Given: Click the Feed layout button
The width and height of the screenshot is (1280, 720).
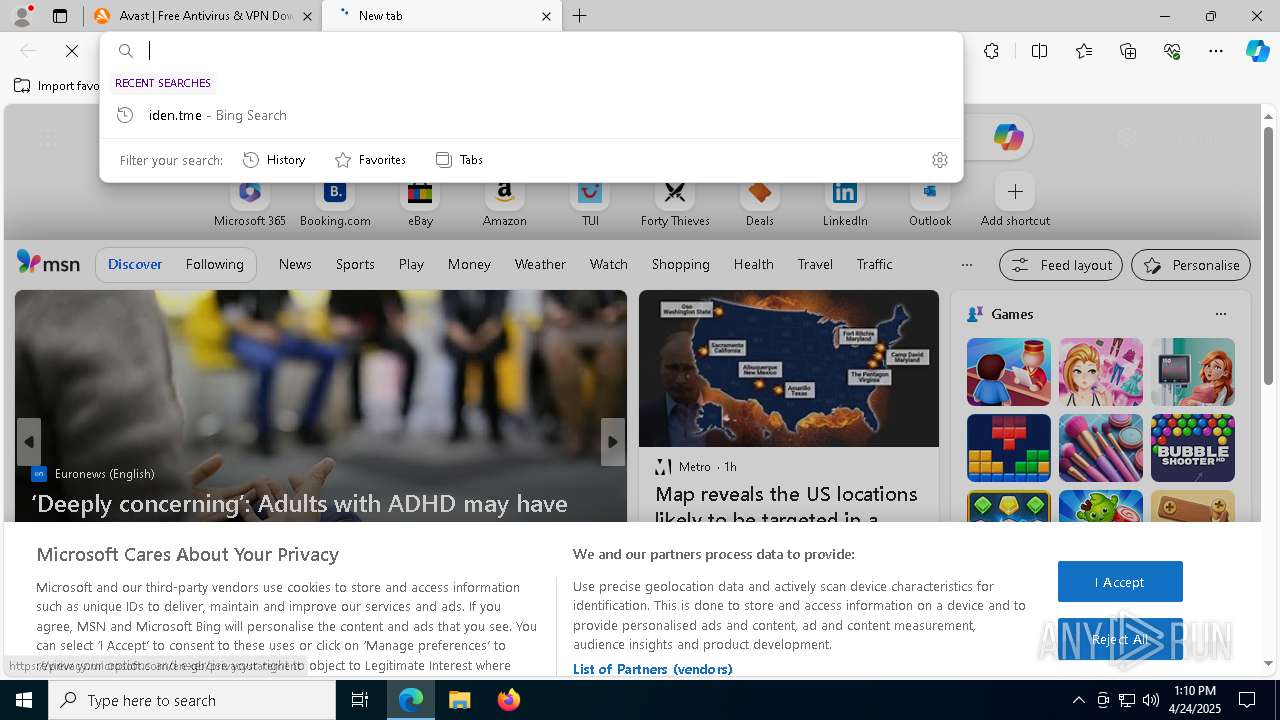Looking at the screenshot, I should pyautogui.click(x=1060, y=265).
